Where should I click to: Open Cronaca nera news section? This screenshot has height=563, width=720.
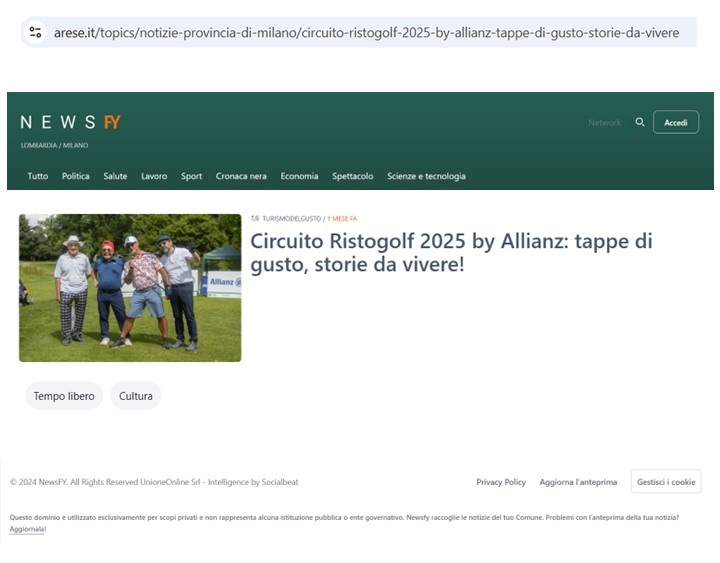(241, 176)
